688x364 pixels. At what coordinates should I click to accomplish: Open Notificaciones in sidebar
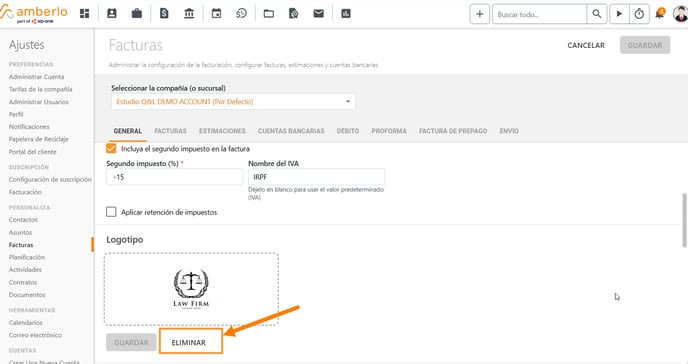coord(29,126)
